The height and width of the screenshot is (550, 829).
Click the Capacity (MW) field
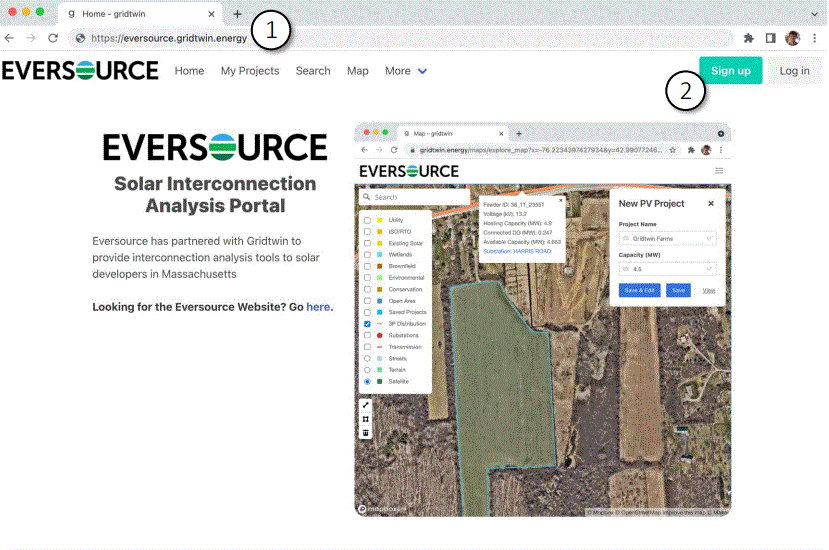[x=668, y=269]
